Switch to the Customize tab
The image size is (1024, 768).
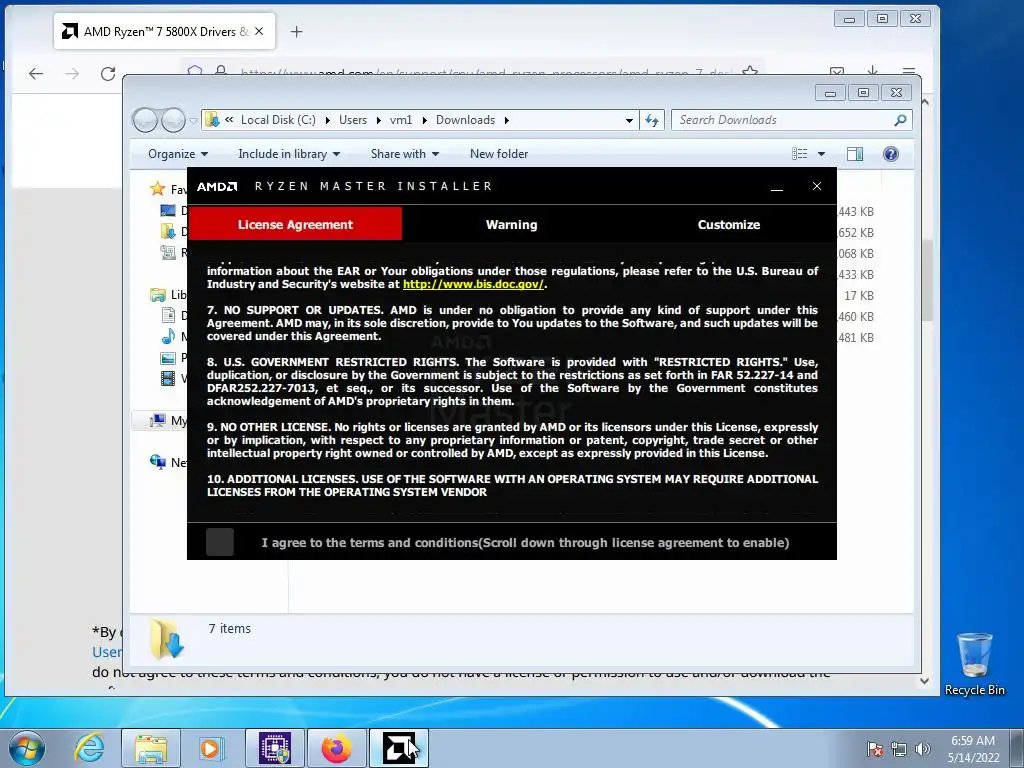728,225
